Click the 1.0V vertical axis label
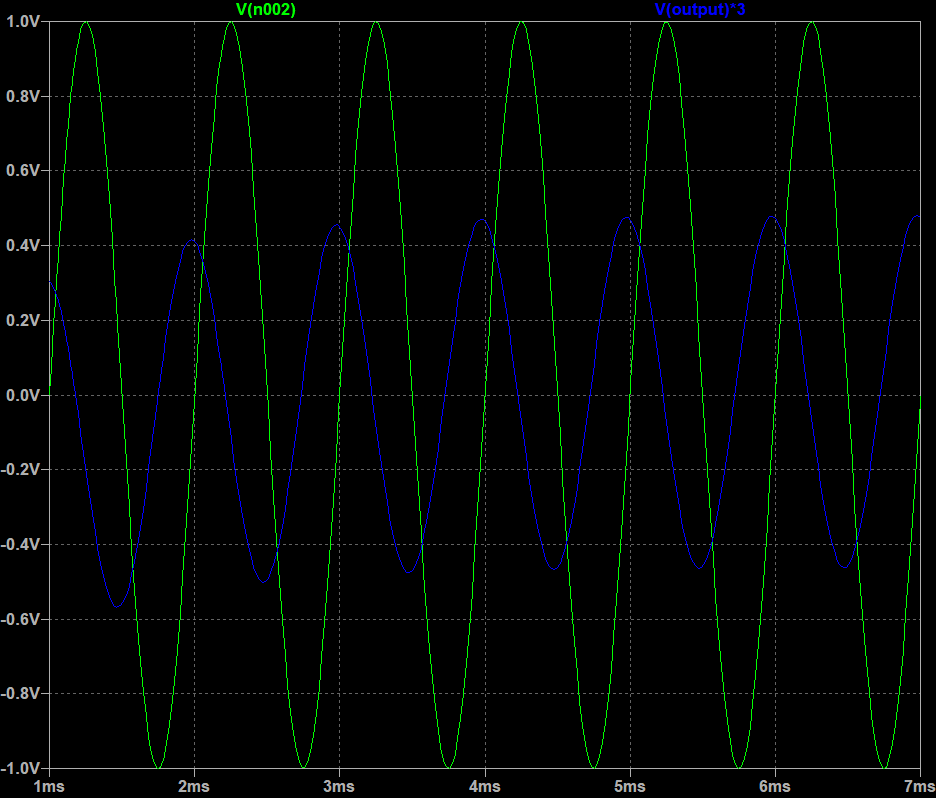 (21, 21)
